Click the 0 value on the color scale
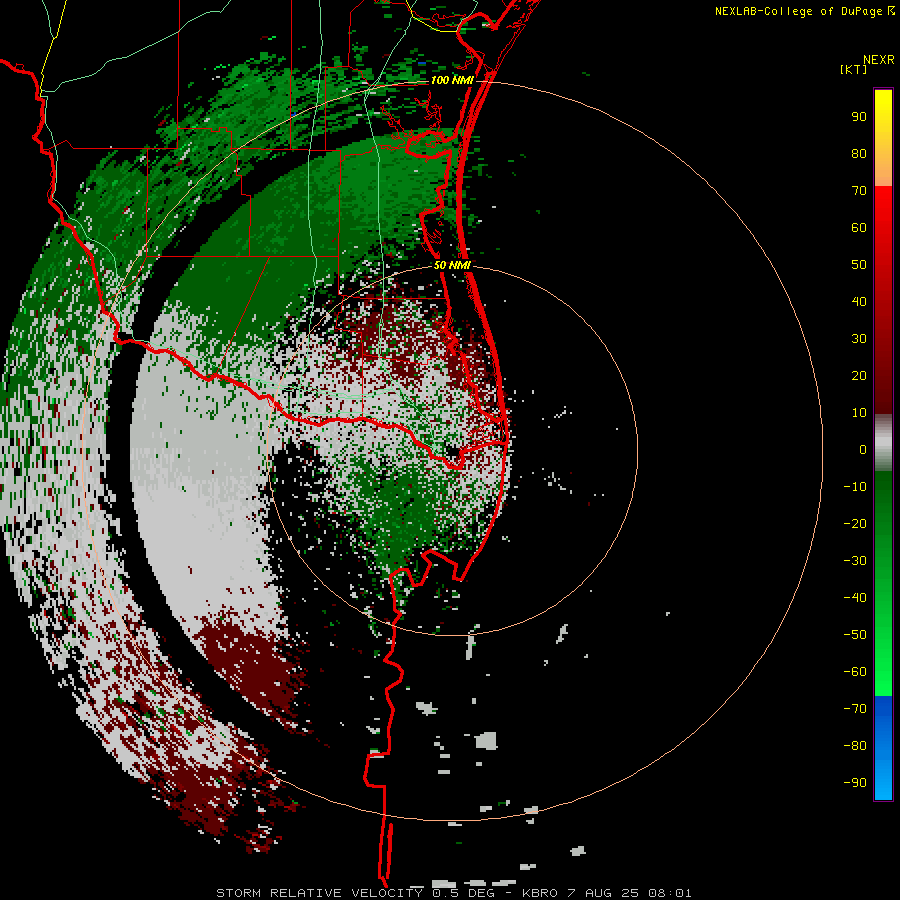900x900 pixels. click(863, 450)
